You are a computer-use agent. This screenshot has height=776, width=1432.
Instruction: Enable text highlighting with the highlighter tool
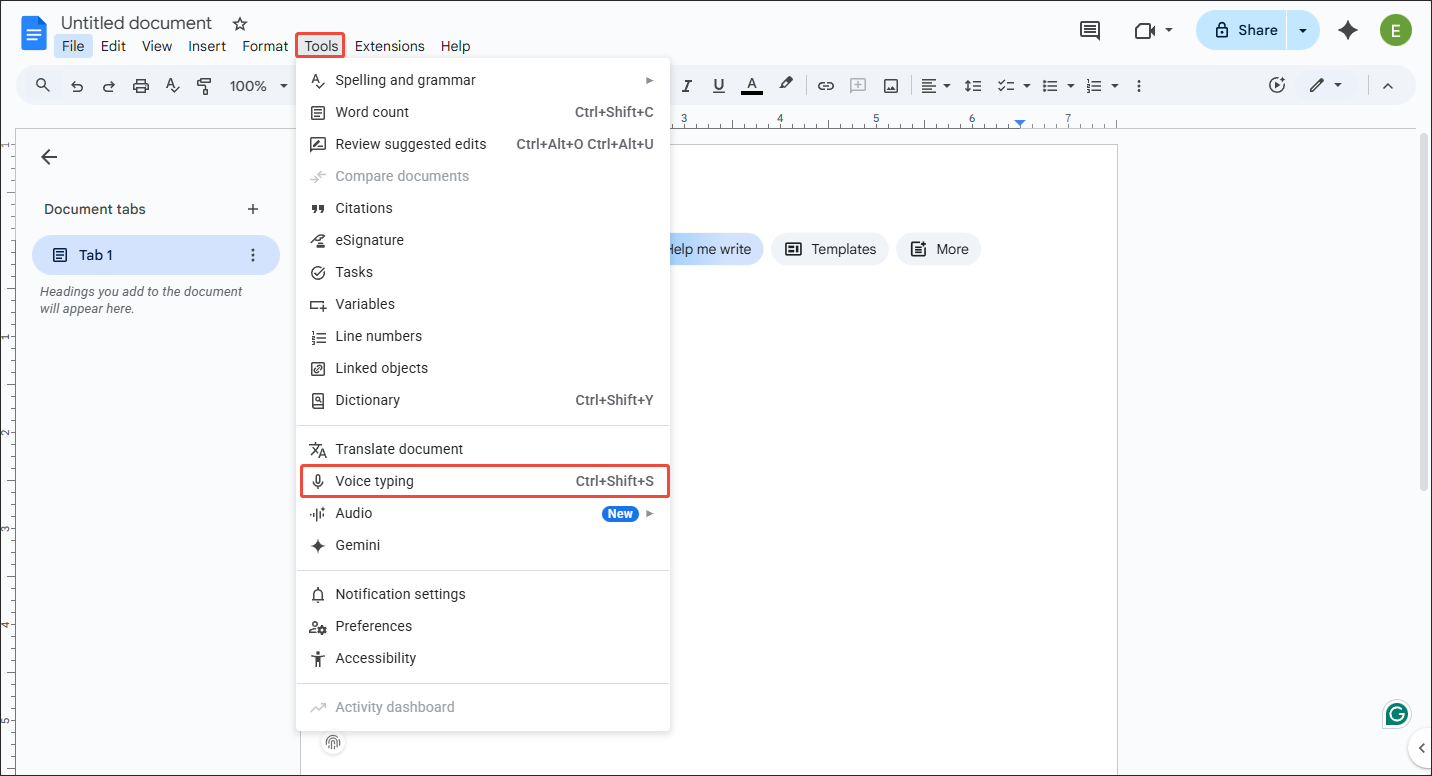click(x=787, y=85)
